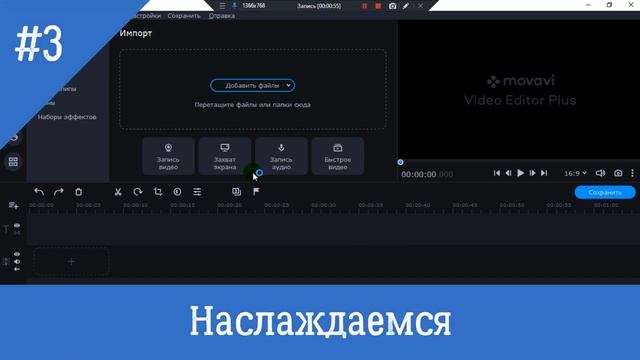640x360 pixels.
Task: Click the preview seek bar handle
Action: pyautogui.click(x=400, y=162)
